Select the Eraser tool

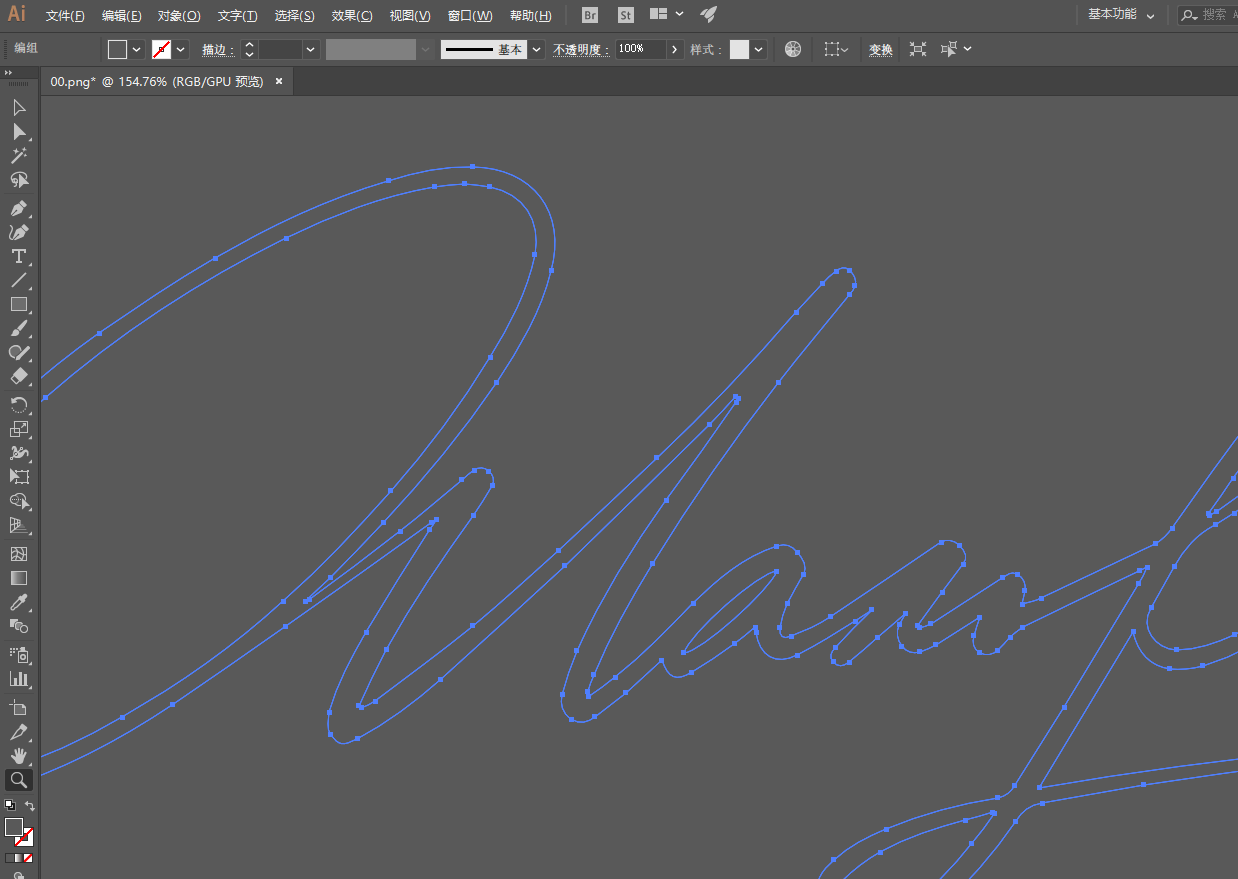pos(18,376)
